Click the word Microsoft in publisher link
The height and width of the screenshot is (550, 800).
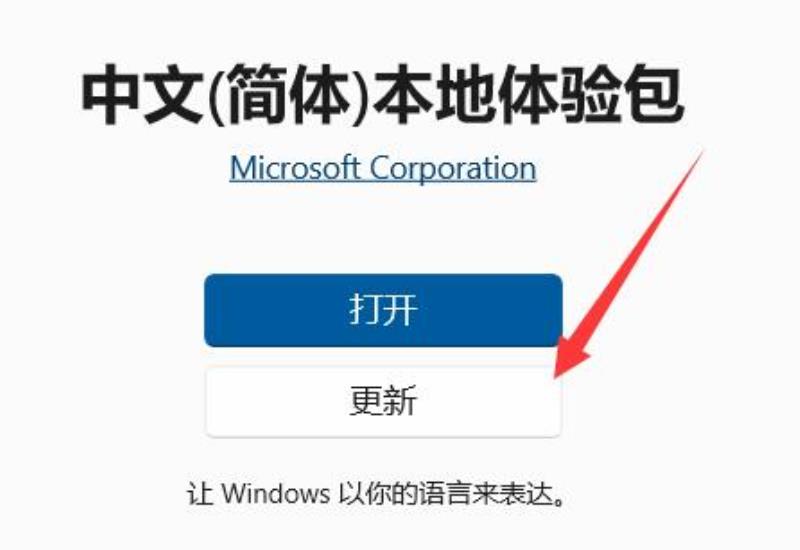(x=295, y=167)
